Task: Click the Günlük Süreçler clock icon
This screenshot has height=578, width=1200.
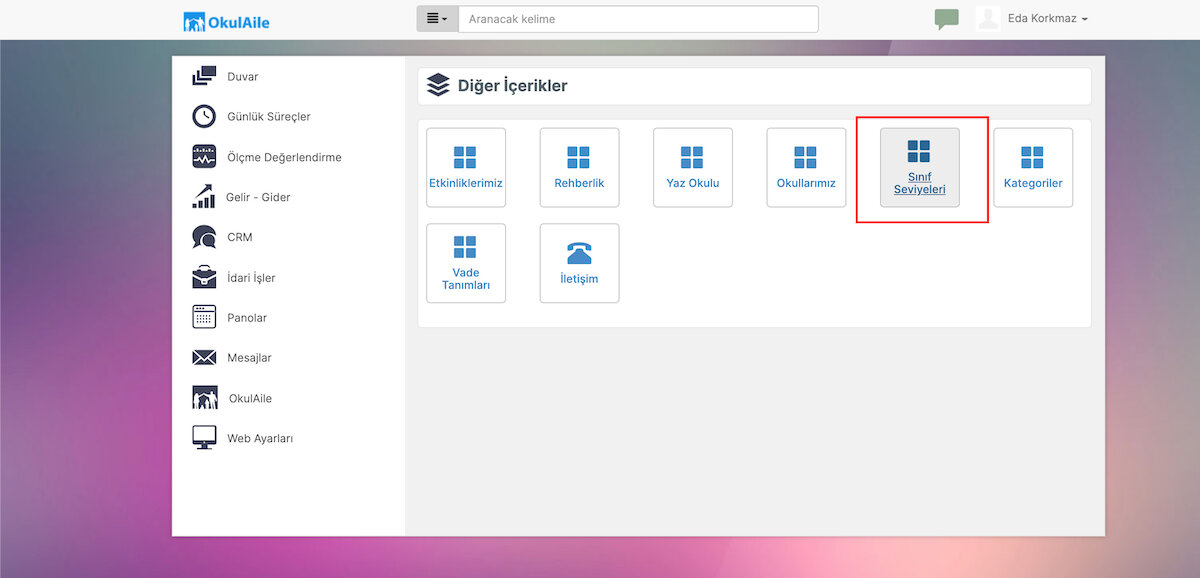Action: (x=204, y=116)
